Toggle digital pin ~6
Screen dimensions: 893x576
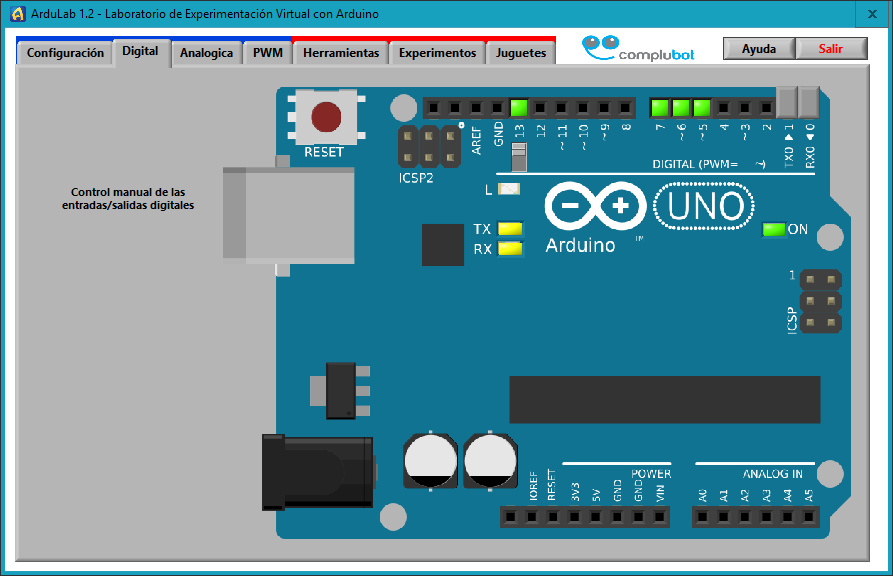pos(681,107)
